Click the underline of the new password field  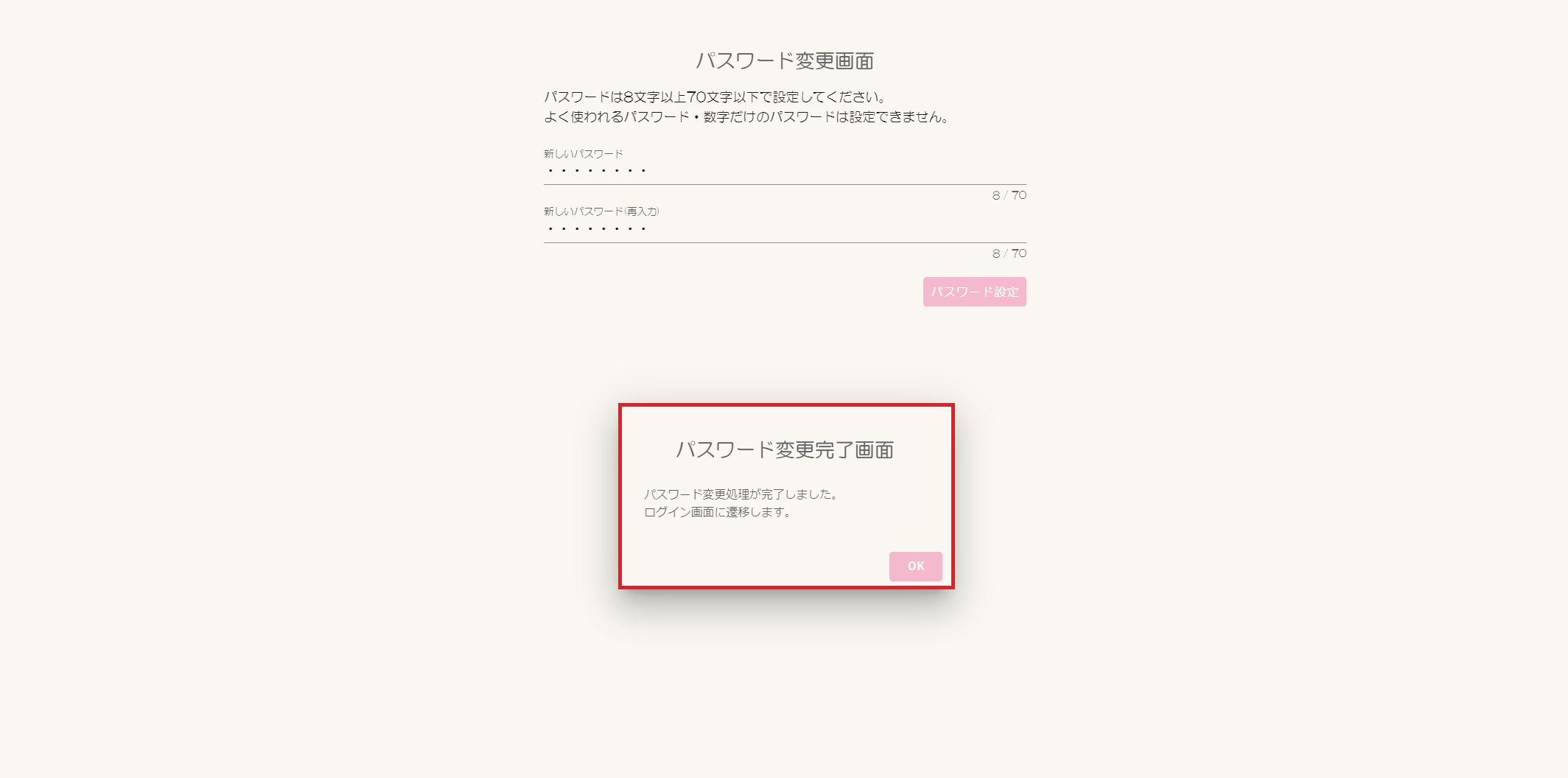[785, 184]
